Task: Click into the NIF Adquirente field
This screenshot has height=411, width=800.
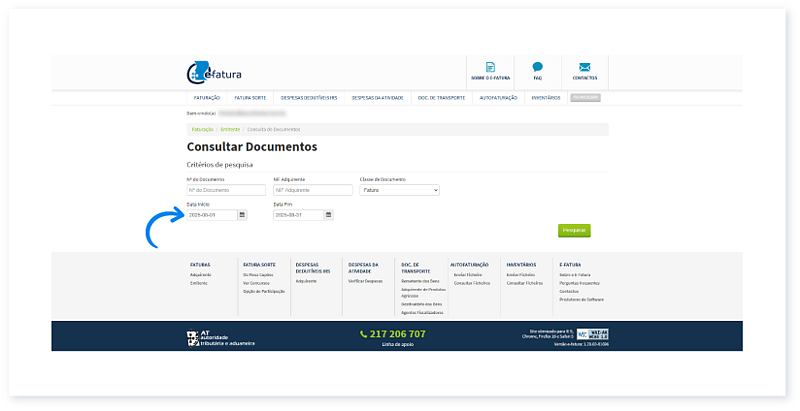Action: pos(312,189)
